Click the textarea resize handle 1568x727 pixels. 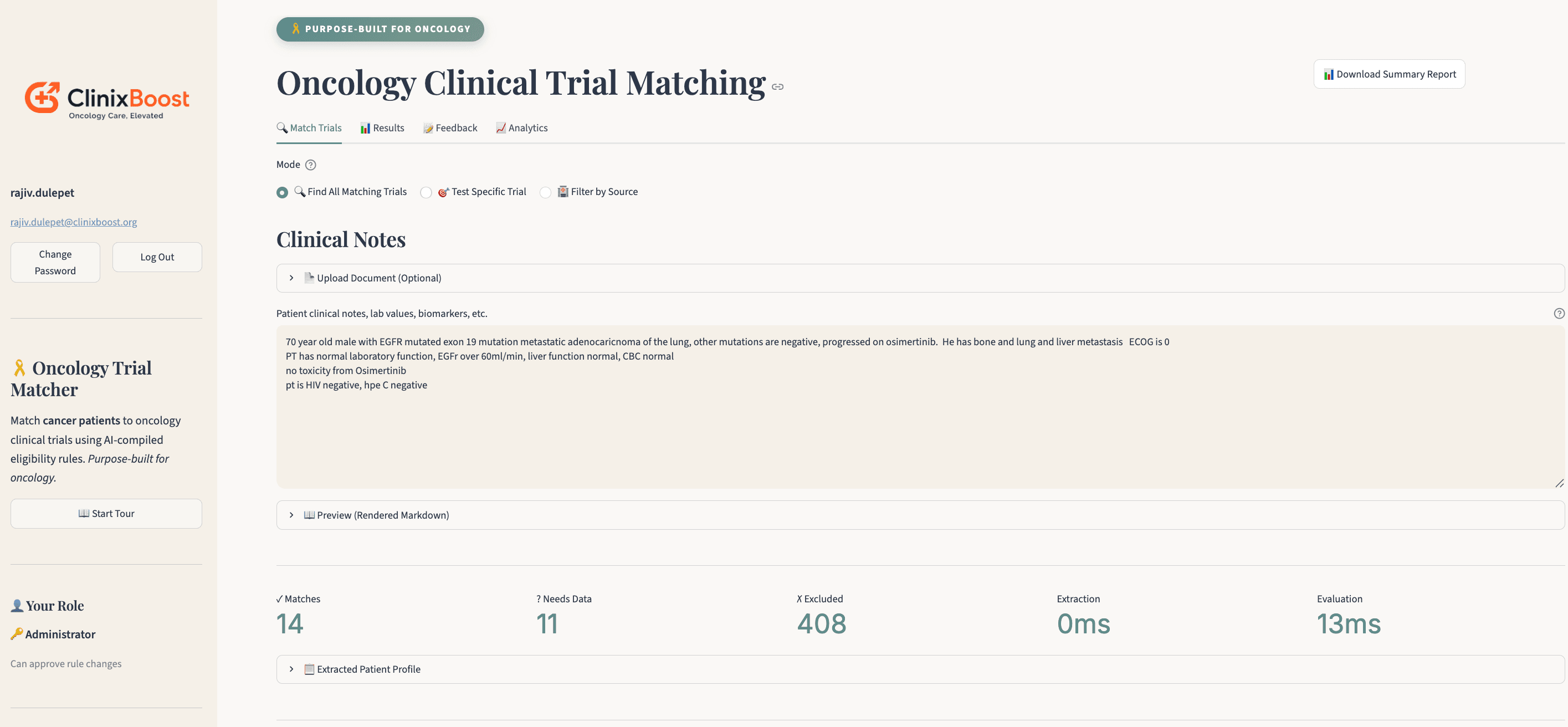coord(1559,483)
